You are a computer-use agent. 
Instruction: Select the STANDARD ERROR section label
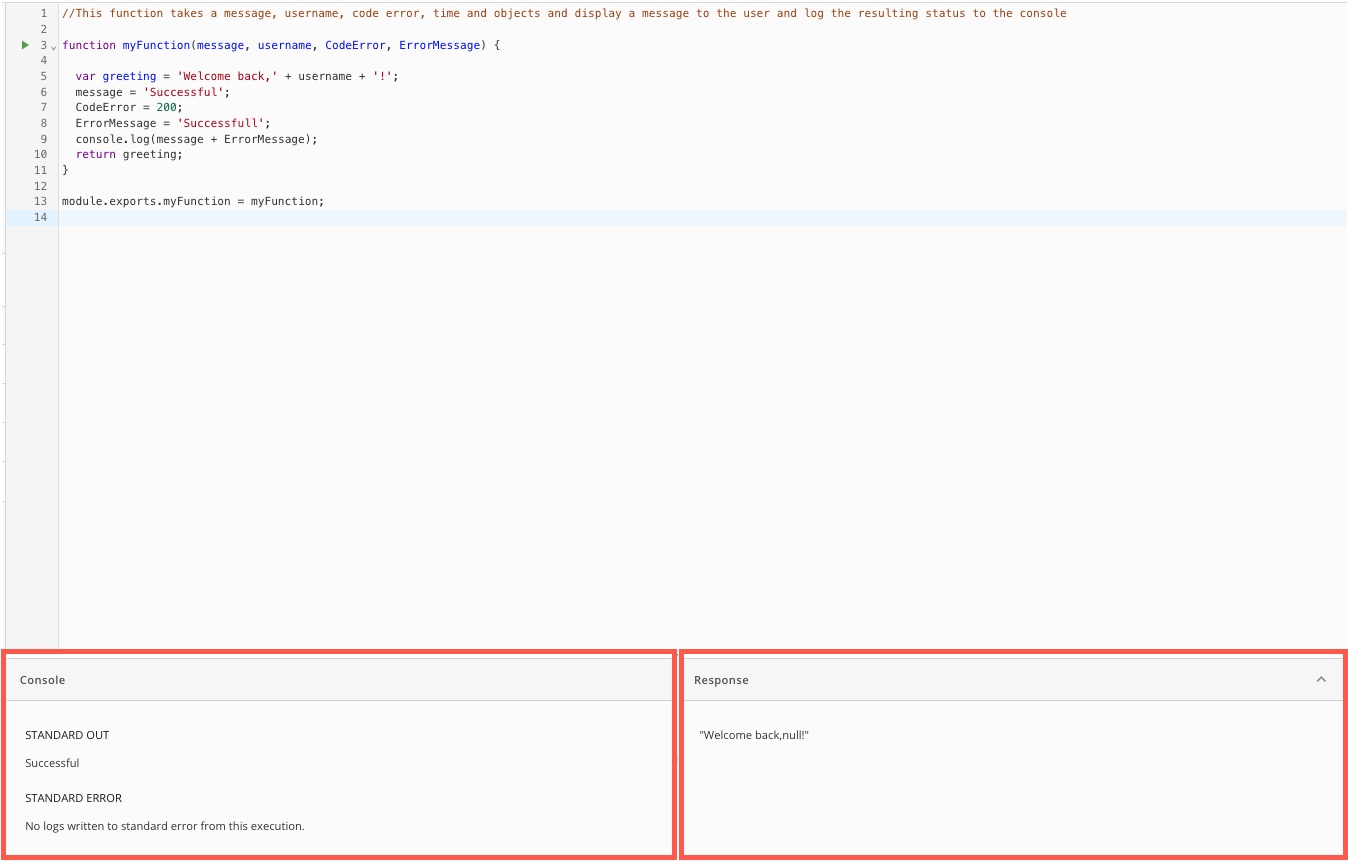[x=73, y=797]
